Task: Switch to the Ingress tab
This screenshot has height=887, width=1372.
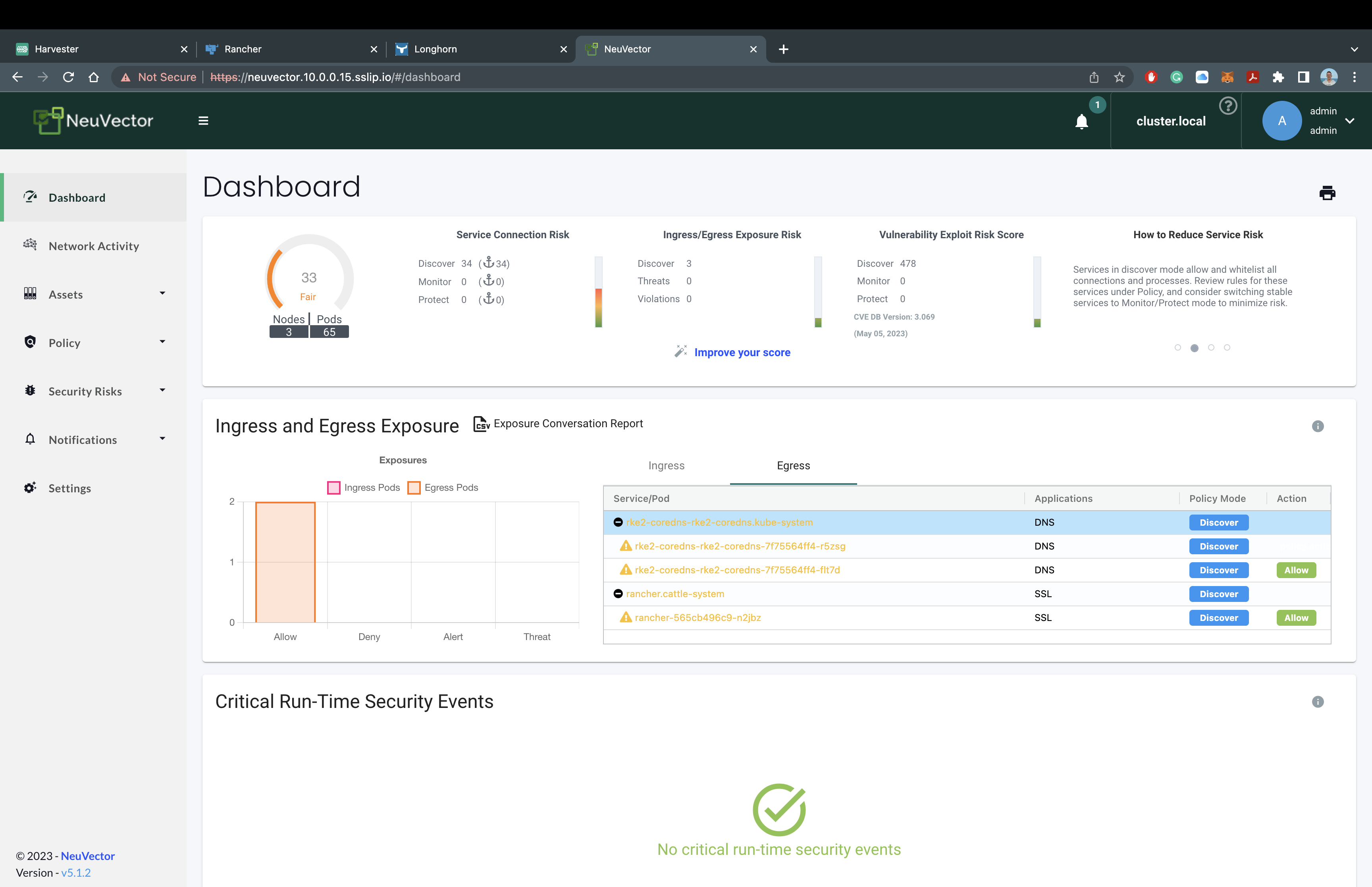Action: [666, 465]
